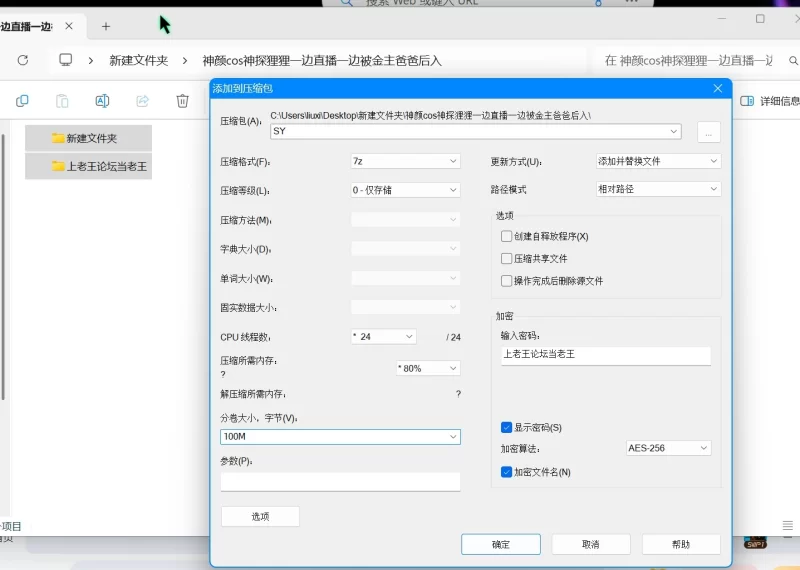This screenshot has width=800, height=570.
Task: Confirm with the 确定 button
Action: tap(501, 544)
